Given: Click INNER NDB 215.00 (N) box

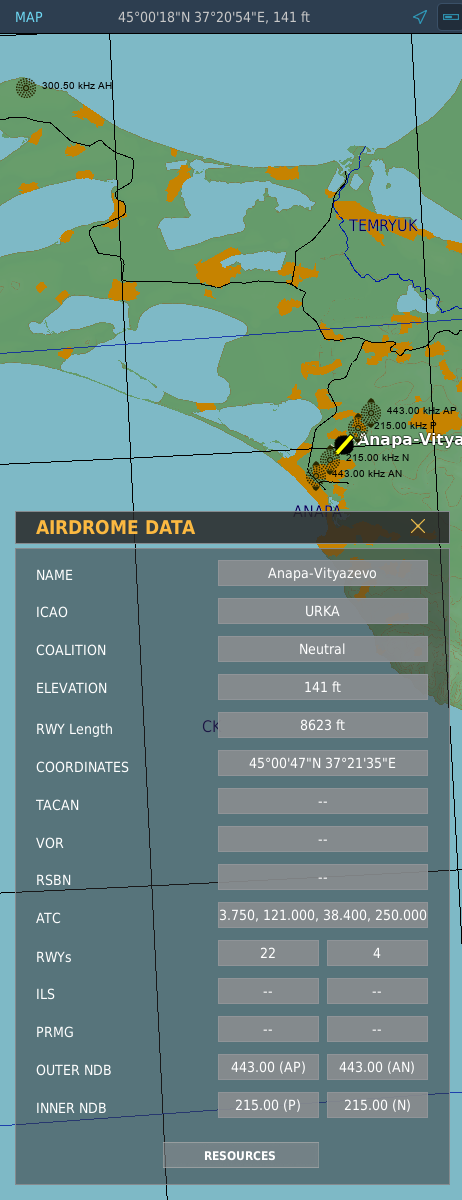Looking at the screenshot, I should 377,1105.
